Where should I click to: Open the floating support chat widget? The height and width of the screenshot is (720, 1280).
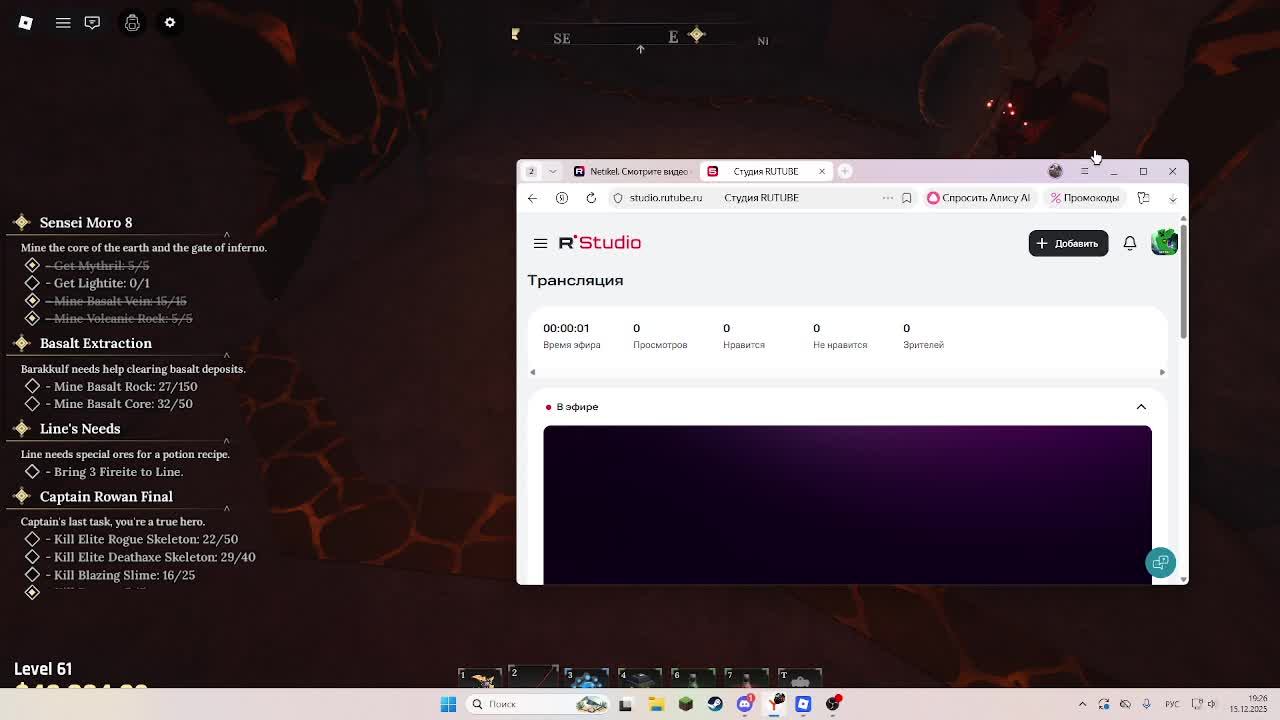1161,562
